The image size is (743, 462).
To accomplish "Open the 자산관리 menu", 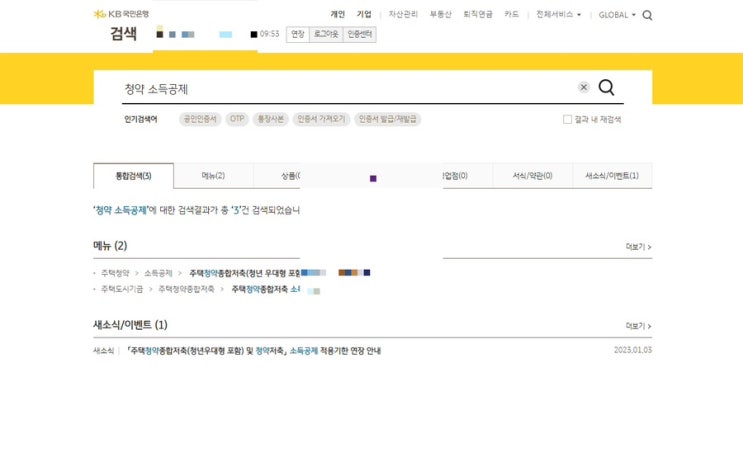I will point(403,14).
